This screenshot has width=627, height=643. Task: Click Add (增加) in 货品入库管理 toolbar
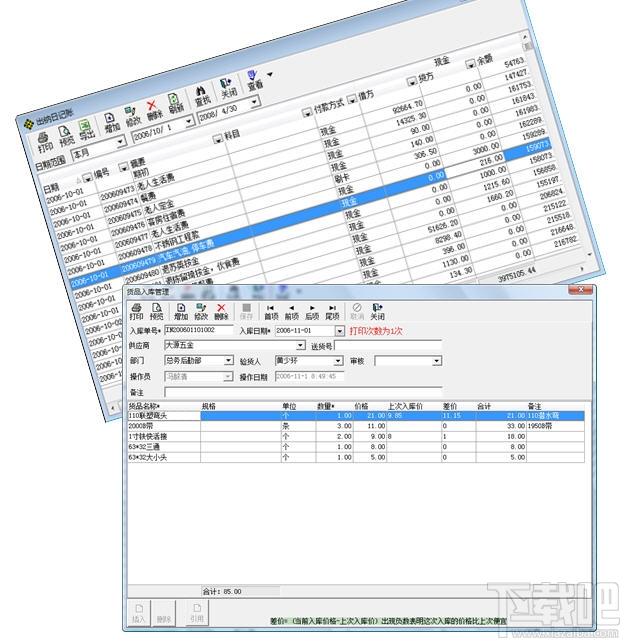coord(181,312)
